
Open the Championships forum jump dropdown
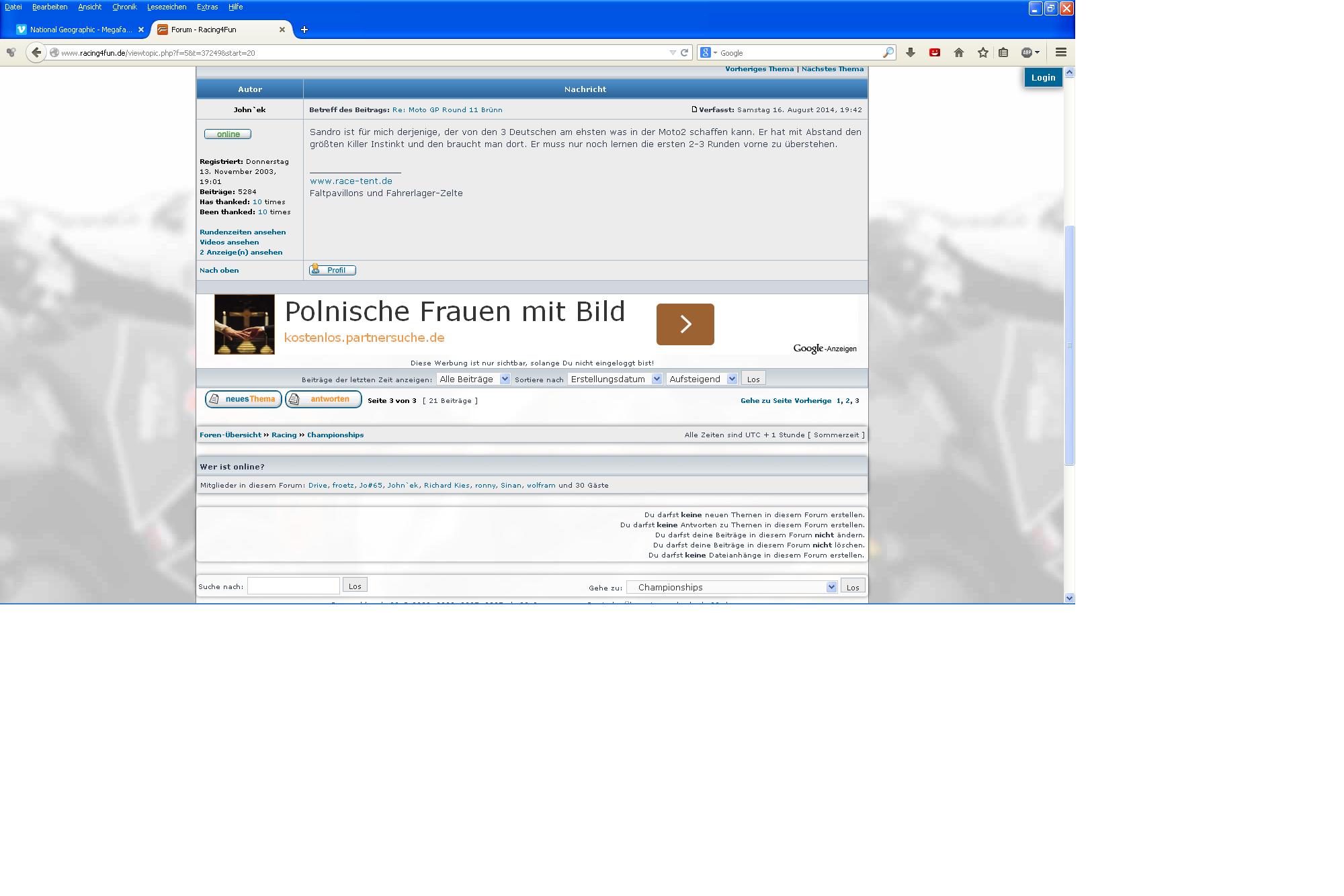pyautogui.click(x=731, y=587)
